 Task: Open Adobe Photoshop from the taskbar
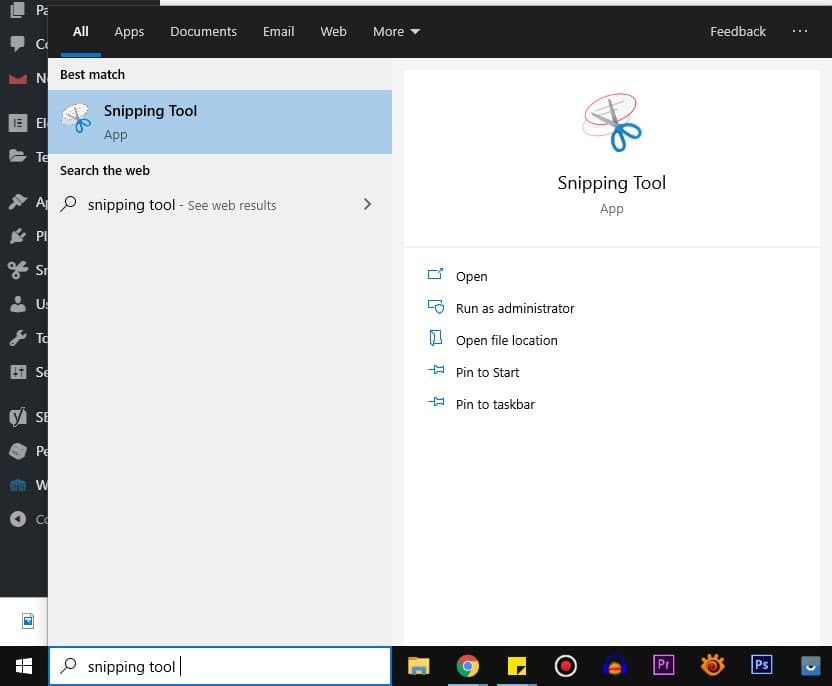(761, 665)
